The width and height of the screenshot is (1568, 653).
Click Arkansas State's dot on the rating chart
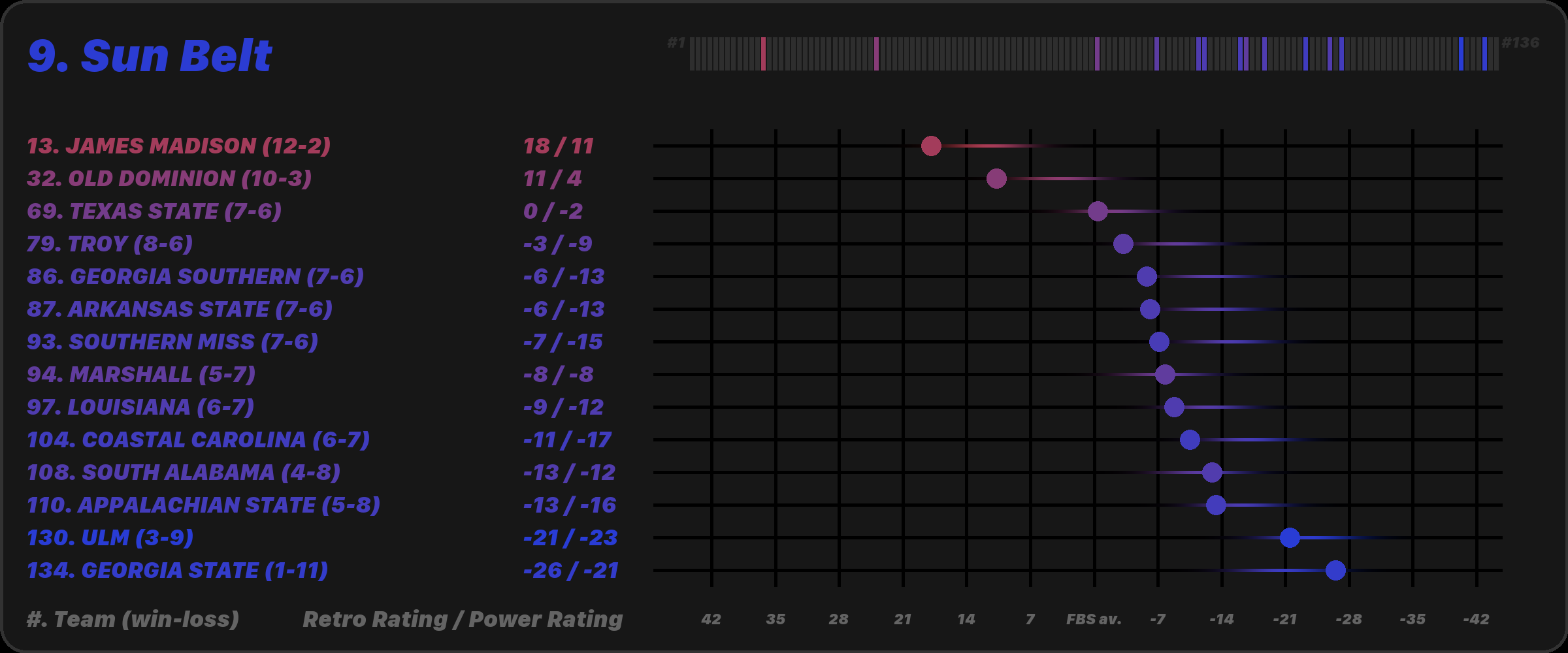tap(1150, 309)
